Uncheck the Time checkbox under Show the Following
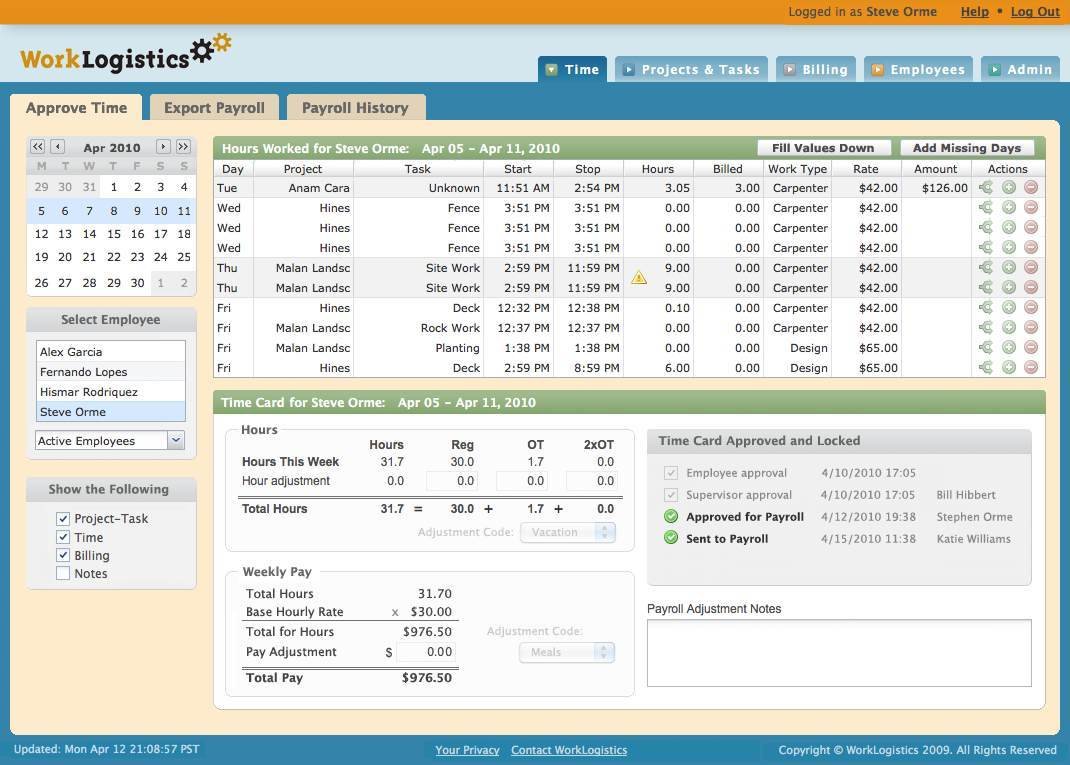 click(x=63, y=537)
